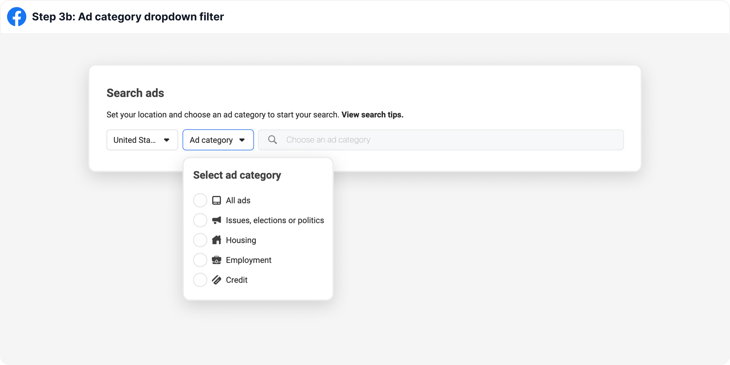The height and width of the screenshot is (365, 730).
Task: Click the Employment label text
Action: 249,260
